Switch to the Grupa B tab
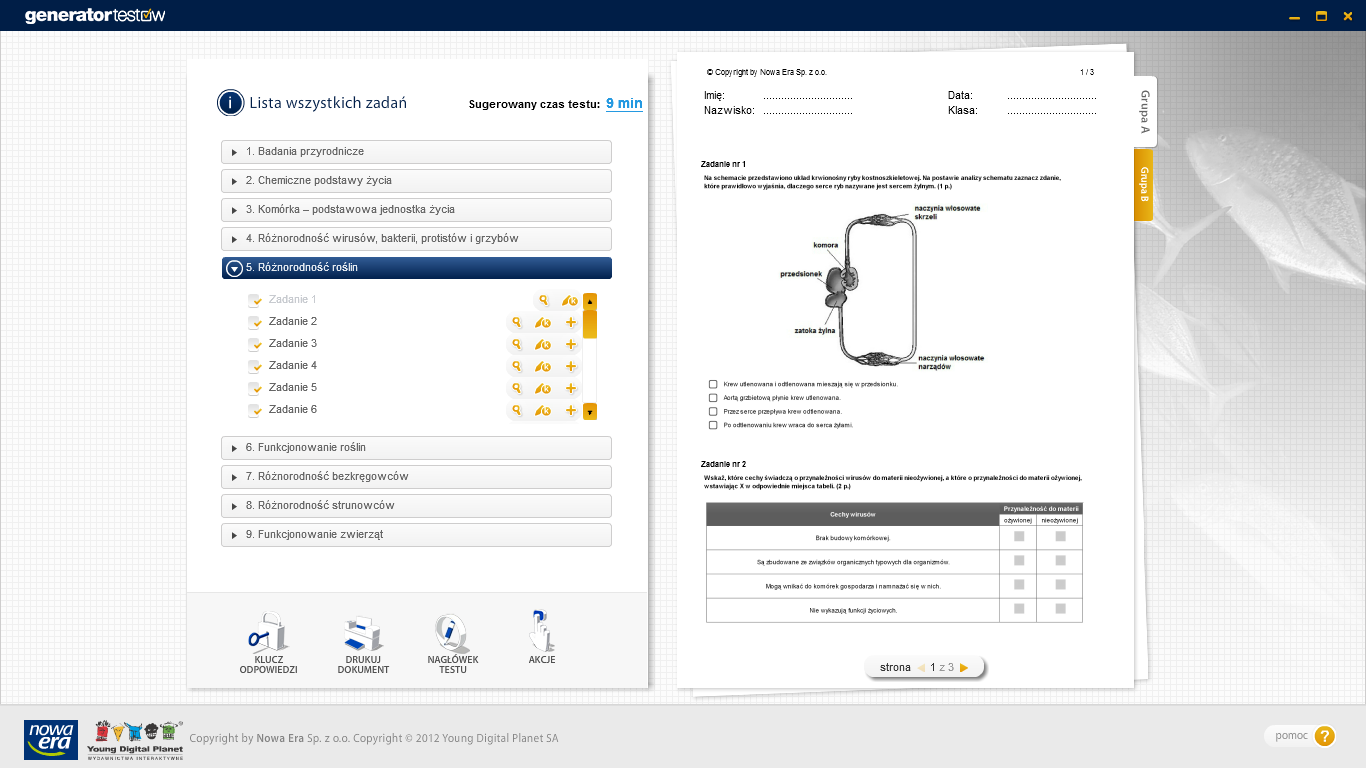The height and width of the screenshot is (768, 1366). [1144, 185]
